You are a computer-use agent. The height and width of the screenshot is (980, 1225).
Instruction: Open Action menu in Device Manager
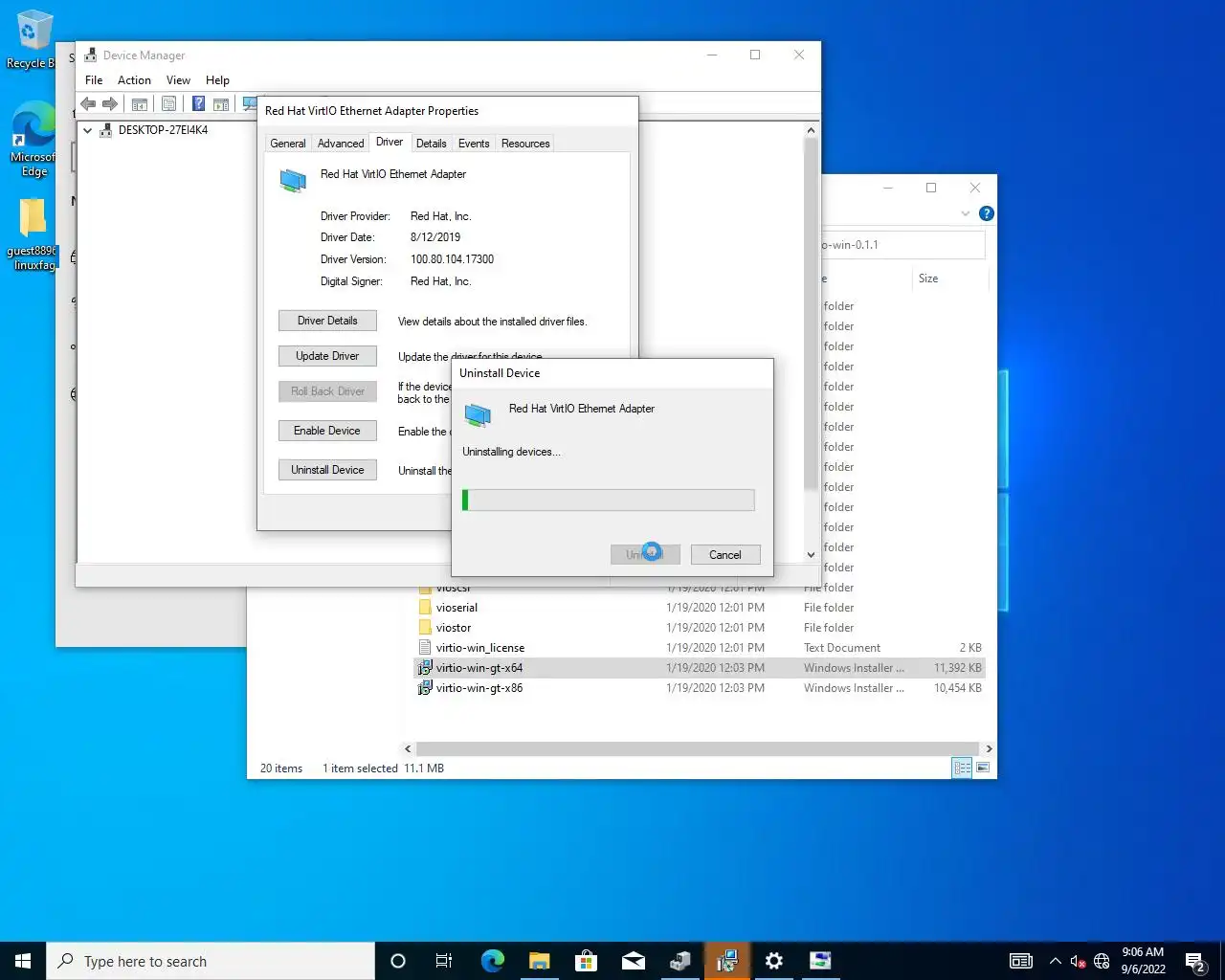pos(134,80)
